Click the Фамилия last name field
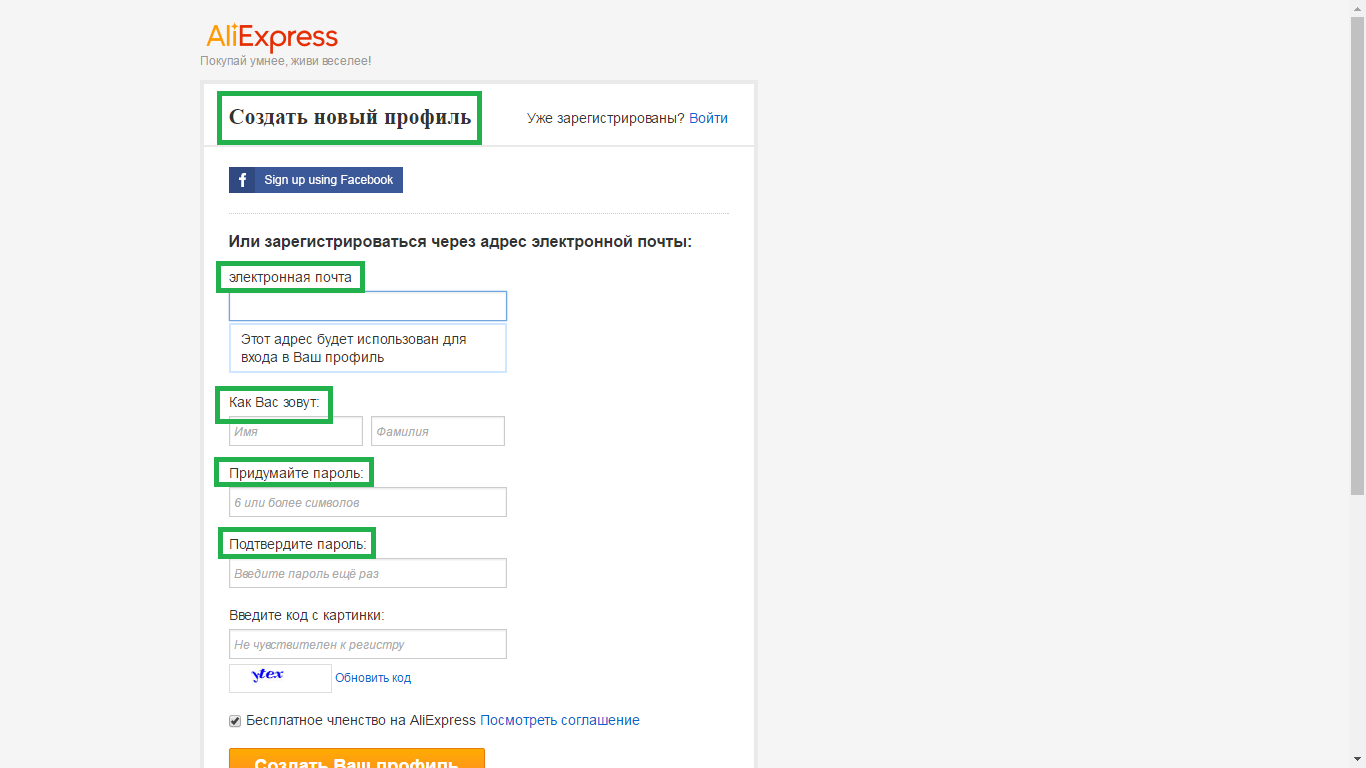Screen dimensions: 1366x768 tap(437, 431)
